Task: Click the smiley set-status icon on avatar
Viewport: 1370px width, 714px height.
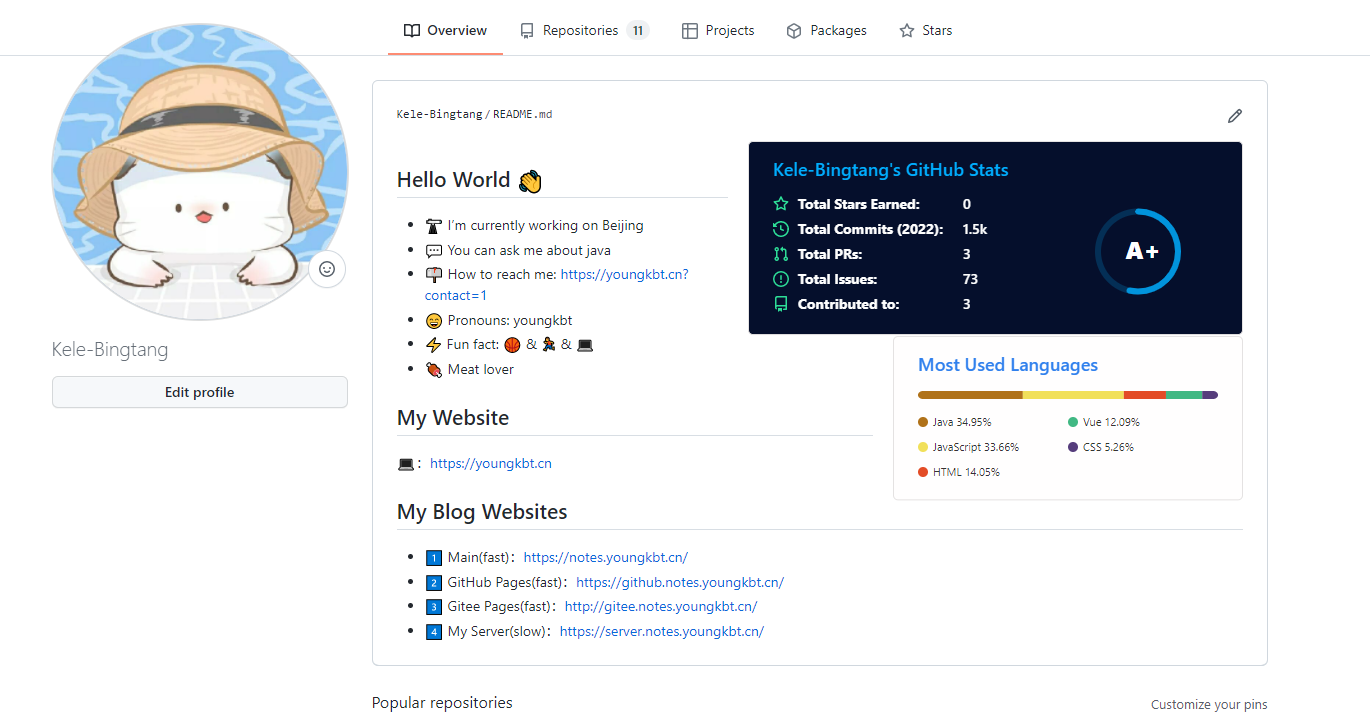Action: [x=327, y=269]
